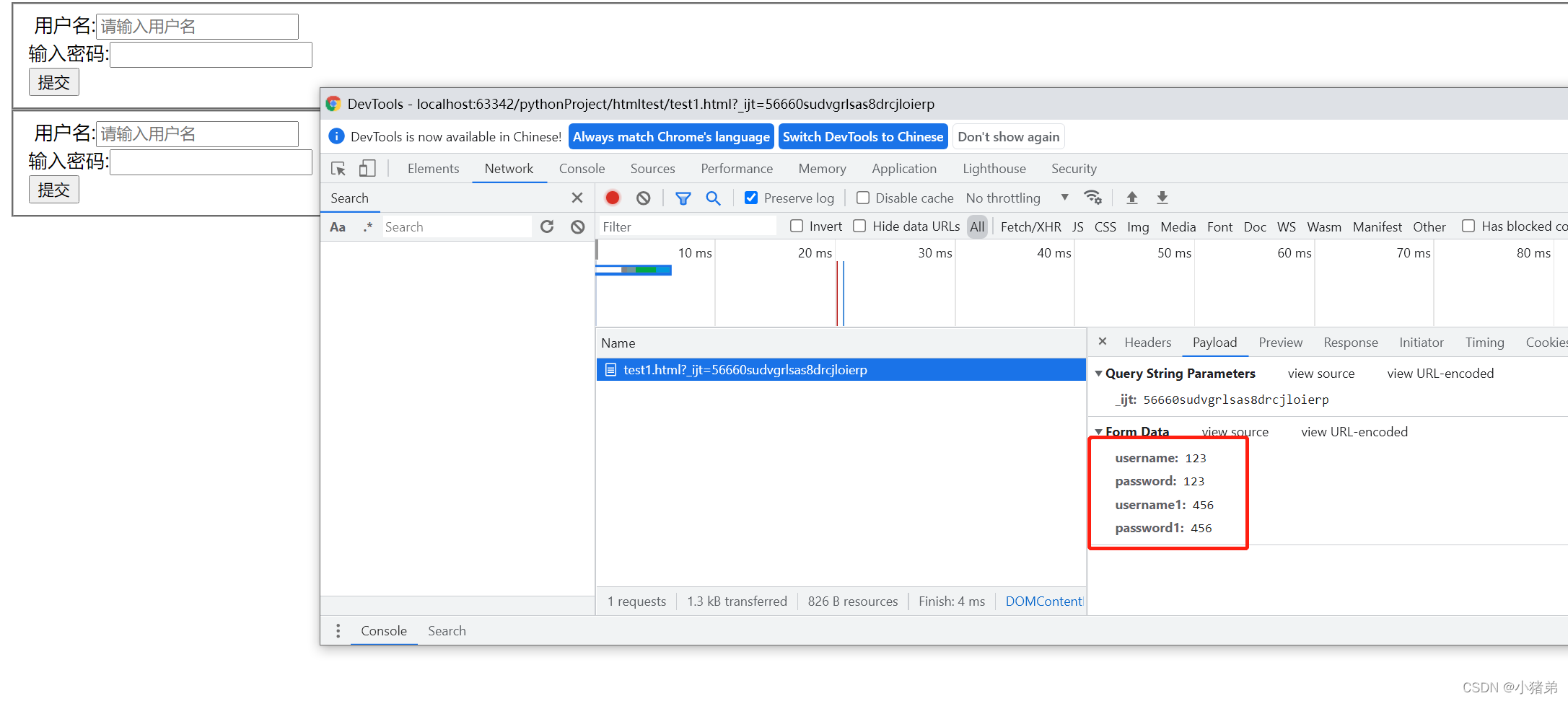This screenshot has height=701, width=1568.
Task: Open the Memory tab
Action: [x=822, y=169]
